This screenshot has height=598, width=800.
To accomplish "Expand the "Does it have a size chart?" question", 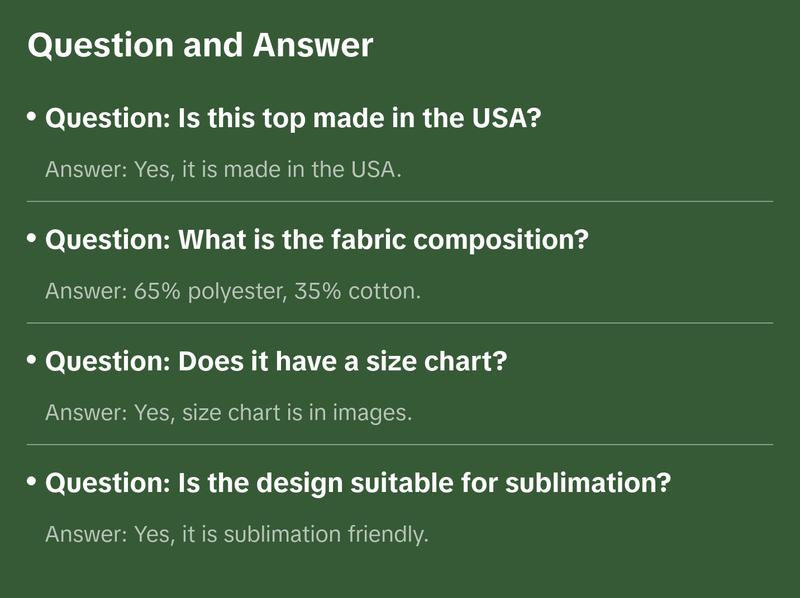I will pyautogui.click(x=277, y=361).
